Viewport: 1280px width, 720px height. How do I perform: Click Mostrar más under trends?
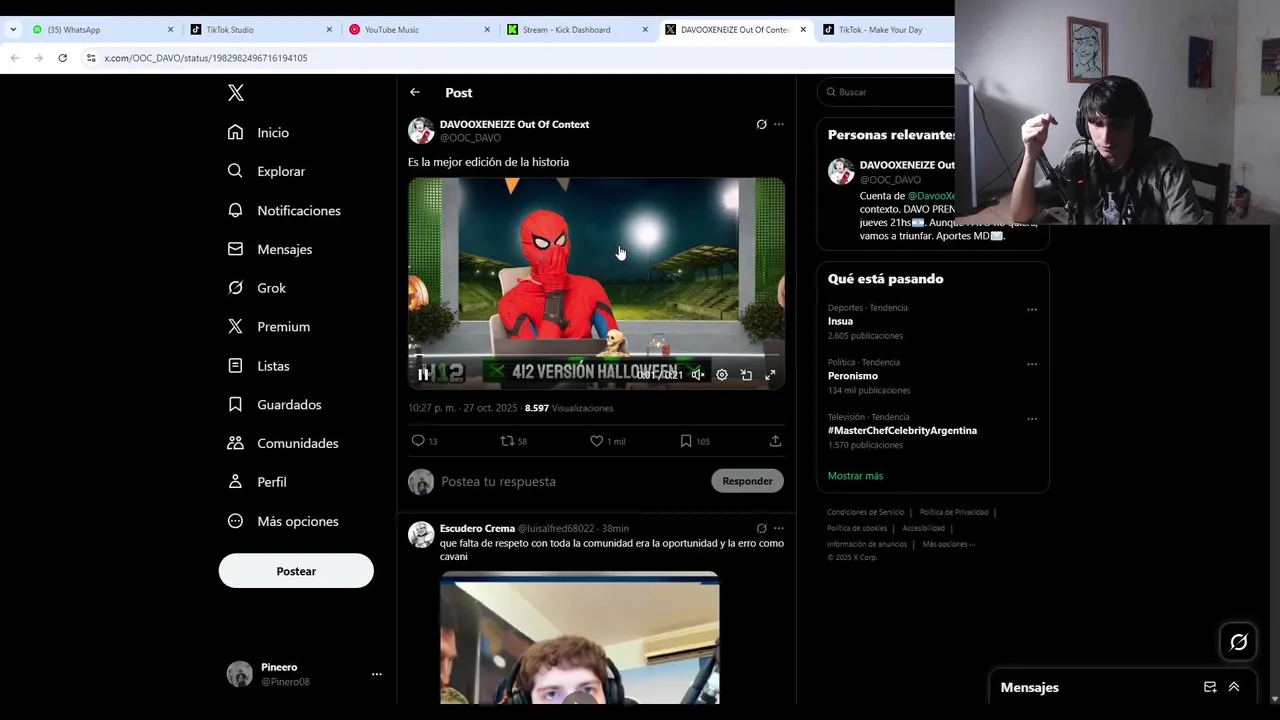click(x=855, y=476)
